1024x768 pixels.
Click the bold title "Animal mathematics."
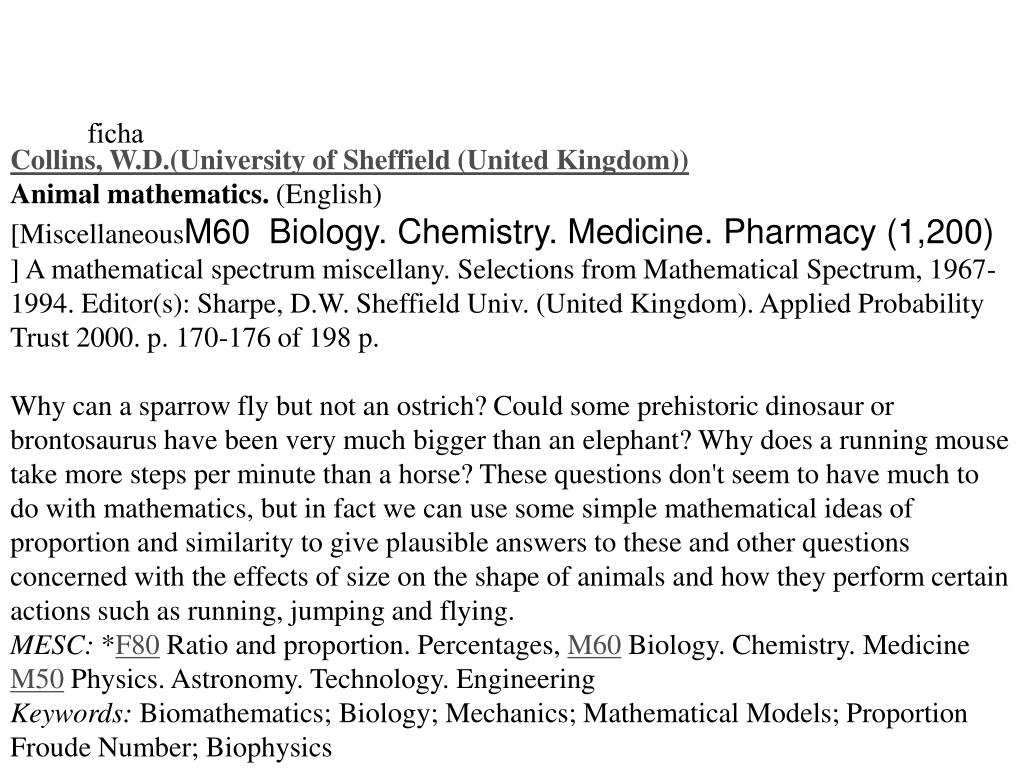(140, 195)
